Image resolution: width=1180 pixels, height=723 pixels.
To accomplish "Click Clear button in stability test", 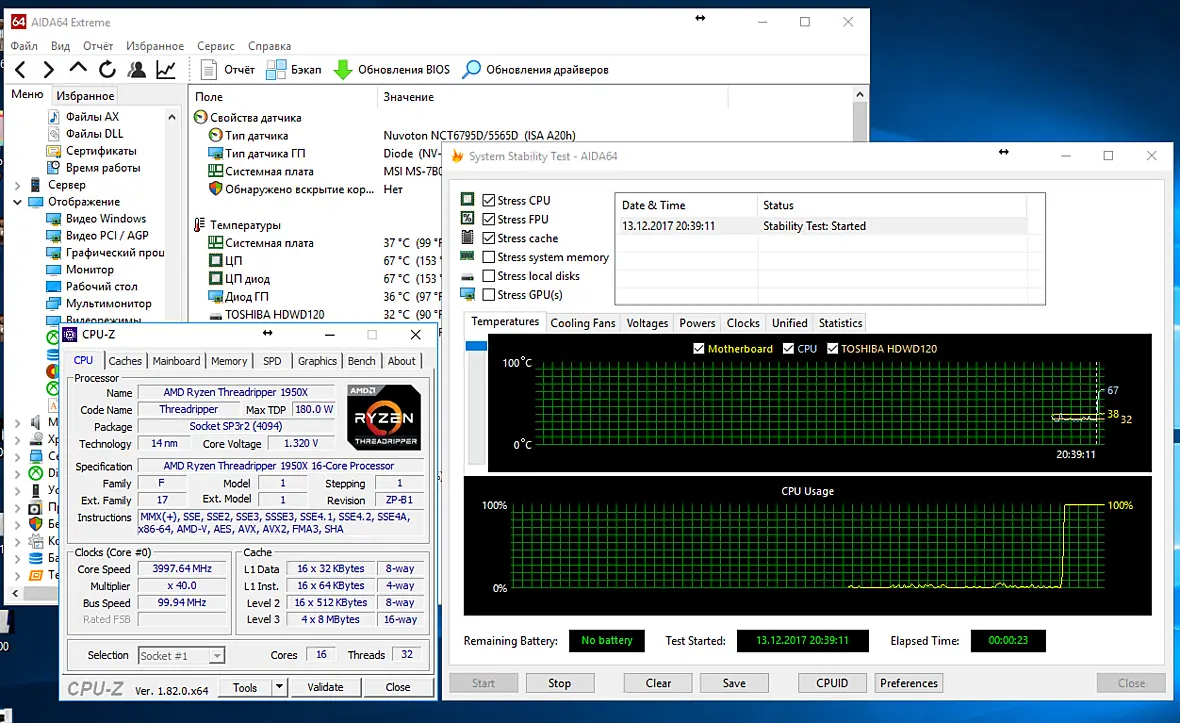I will [658, 683].
